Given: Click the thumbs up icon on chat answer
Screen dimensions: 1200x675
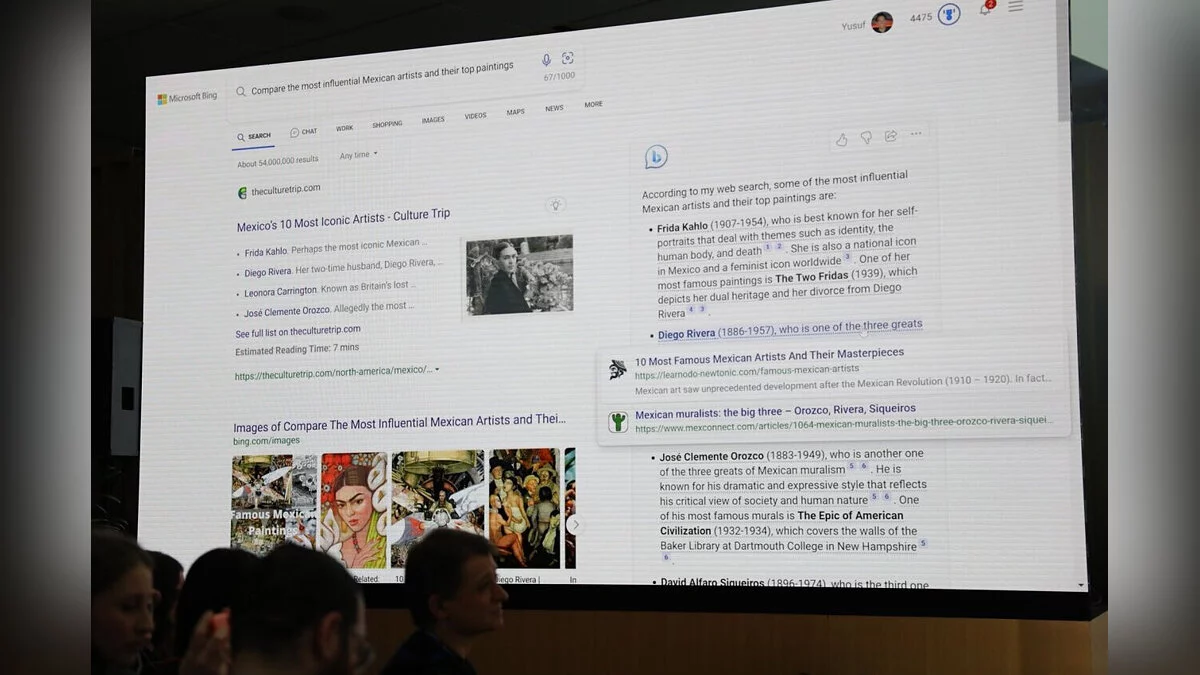Looking at the screenshot, I should pyautogui.click(x=841, y=139).
